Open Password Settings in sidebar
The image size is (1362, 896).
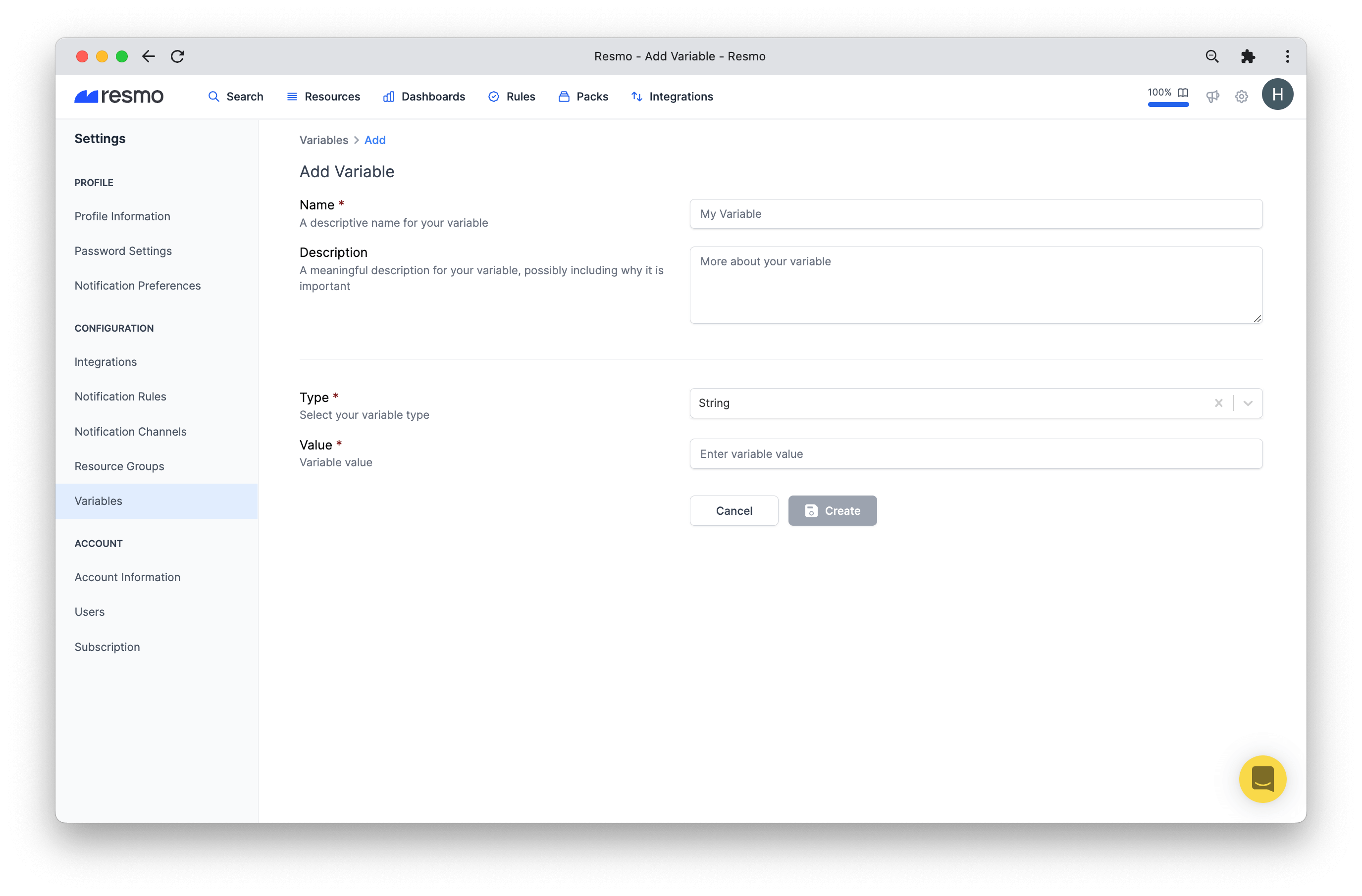pyautogui.click(x=123, y=250)
